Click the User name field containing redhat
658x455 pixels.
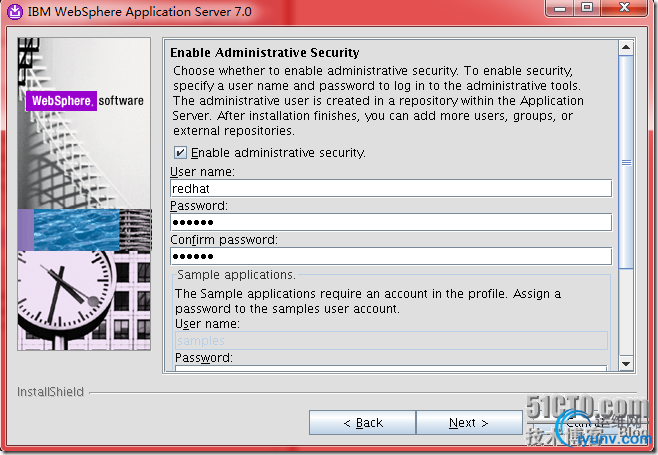point(390,188)
